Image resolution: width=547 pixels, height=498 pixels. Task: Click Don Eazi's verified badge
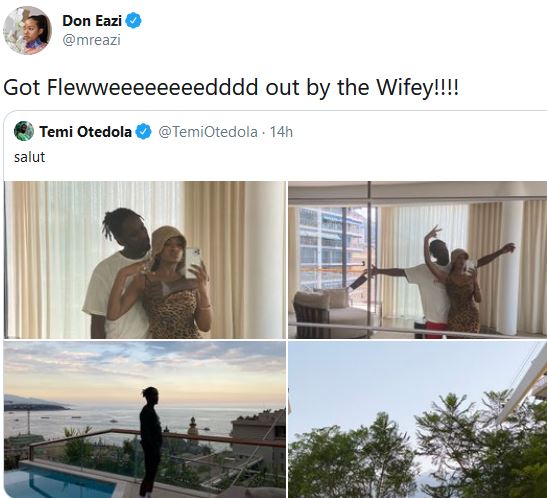(133, 21)
